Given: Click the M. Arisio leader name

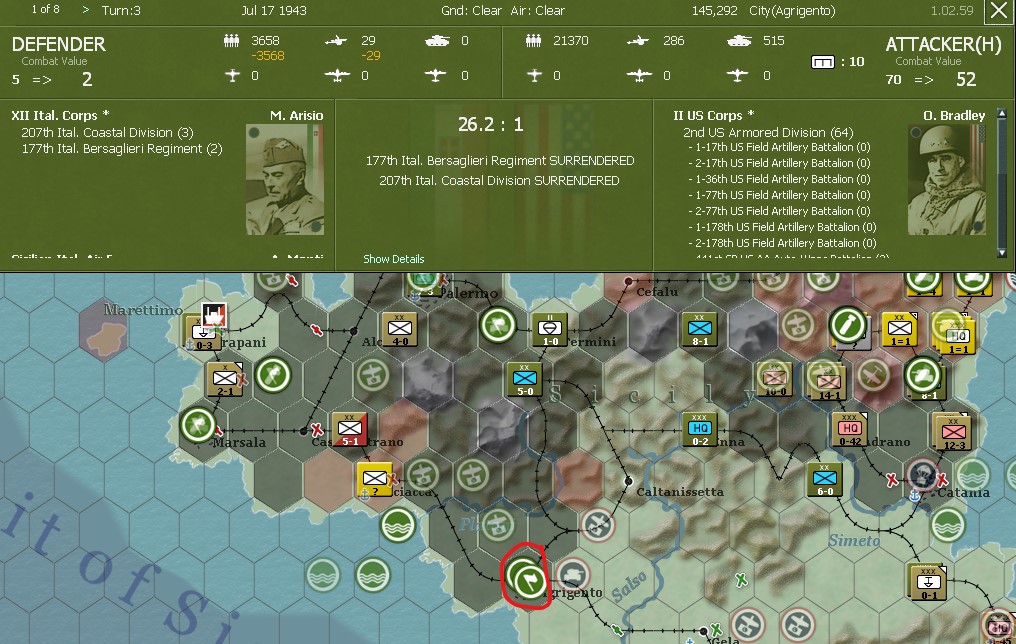Looking at the screenshot, I should [296, 115].
